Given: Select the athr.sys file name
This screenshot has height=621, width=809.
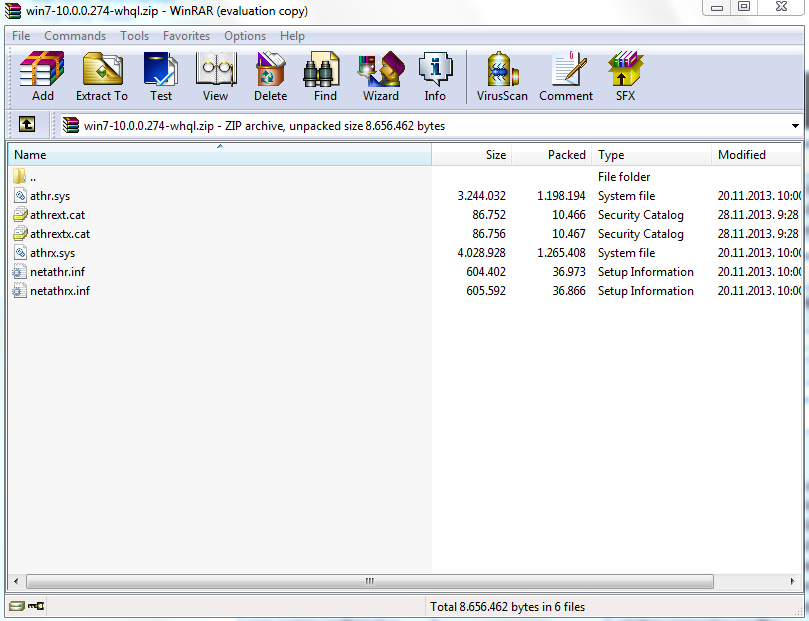Looking at the screenshot, I should click(x=50, y=196).
